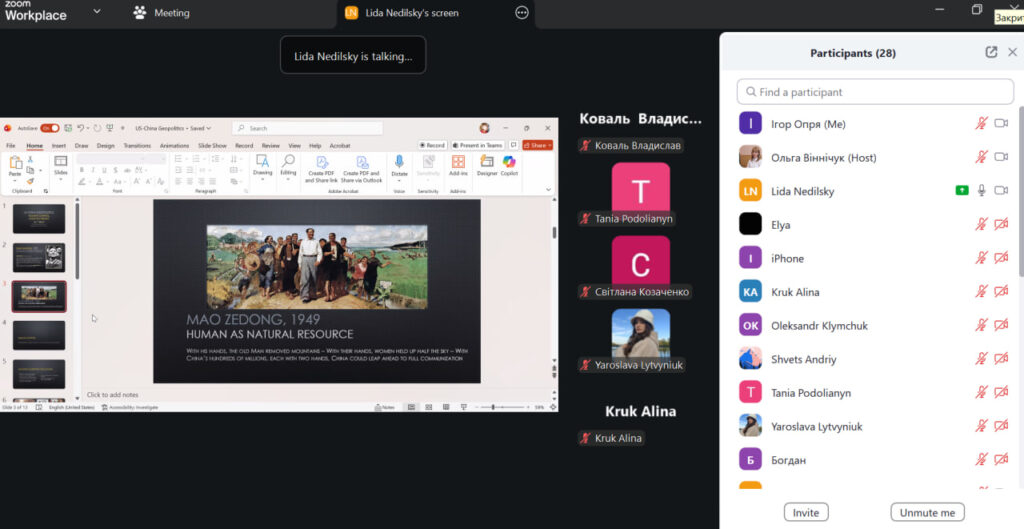Viewport: 1024px width, 529px height.
Task: Click the muted mic icon for Kruk Alina
Action: (982, 292)
